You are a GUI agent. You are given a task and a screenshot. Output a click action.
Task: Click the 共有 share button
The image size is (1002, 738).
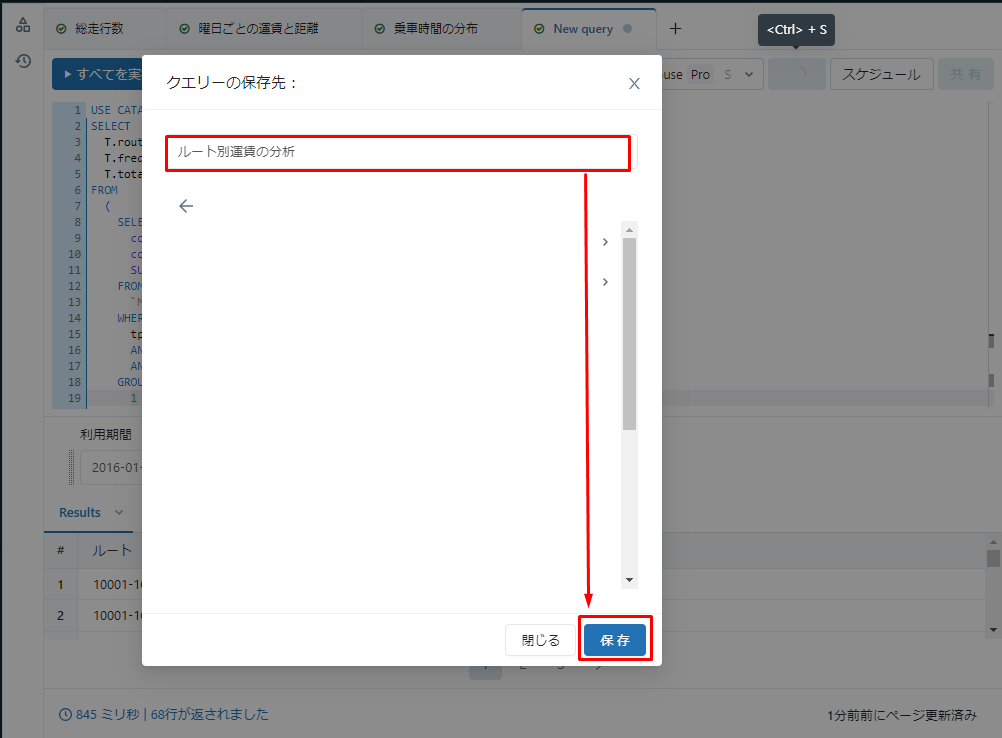965,74
